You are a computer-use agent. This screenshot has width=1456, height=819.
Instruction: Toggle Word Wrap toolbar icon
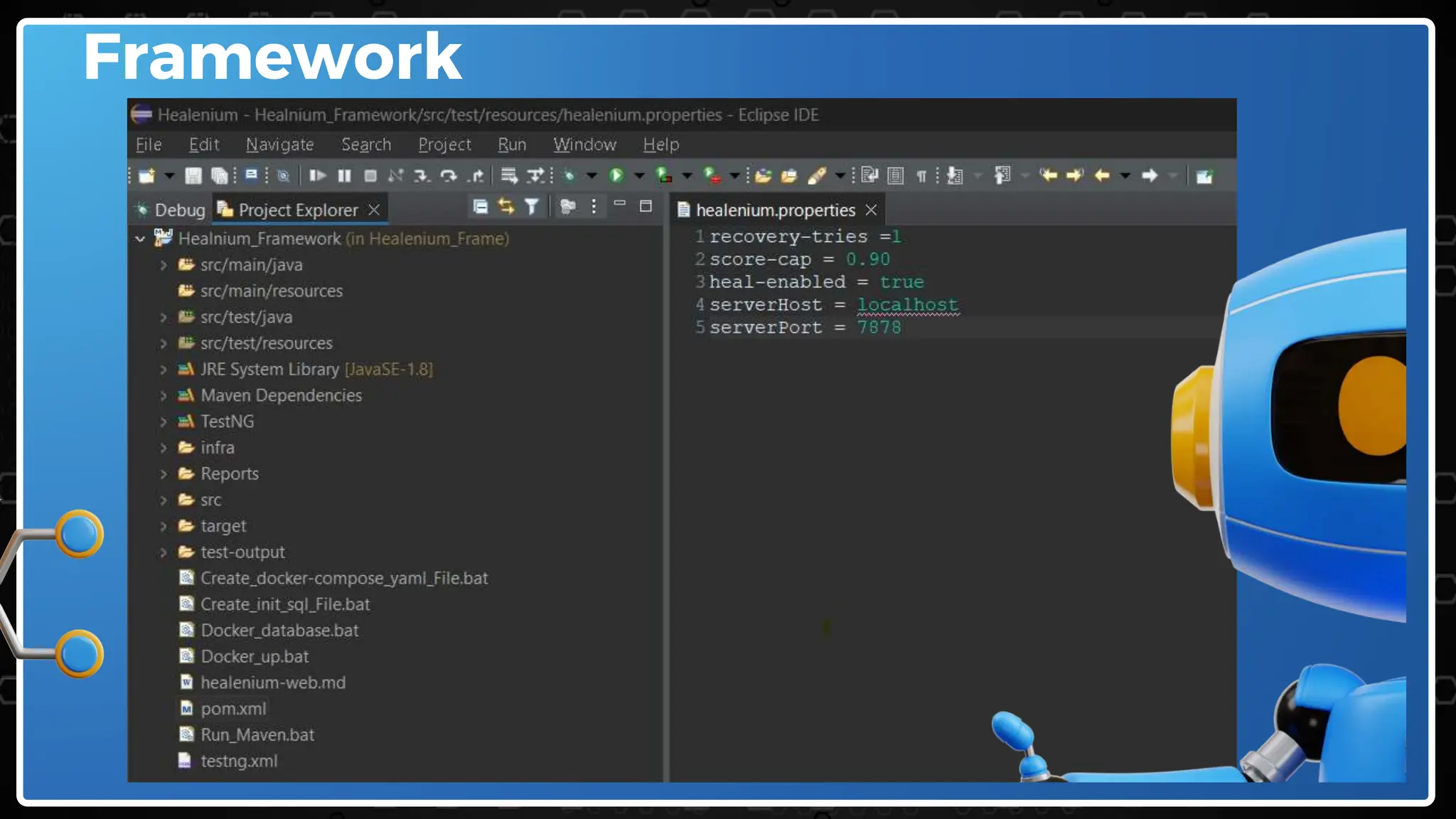869,176
